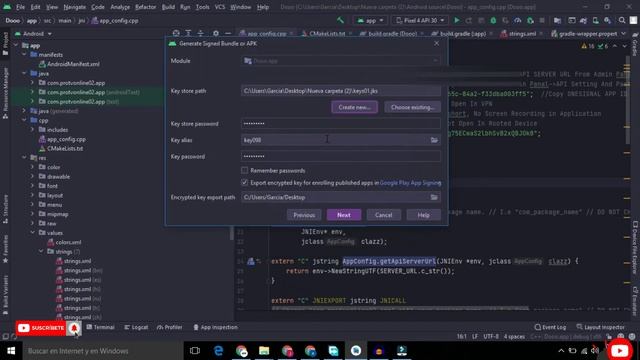Click the warnings indicator in editor
The width and height of the screenshot is (640, 360).
point(588,46)
